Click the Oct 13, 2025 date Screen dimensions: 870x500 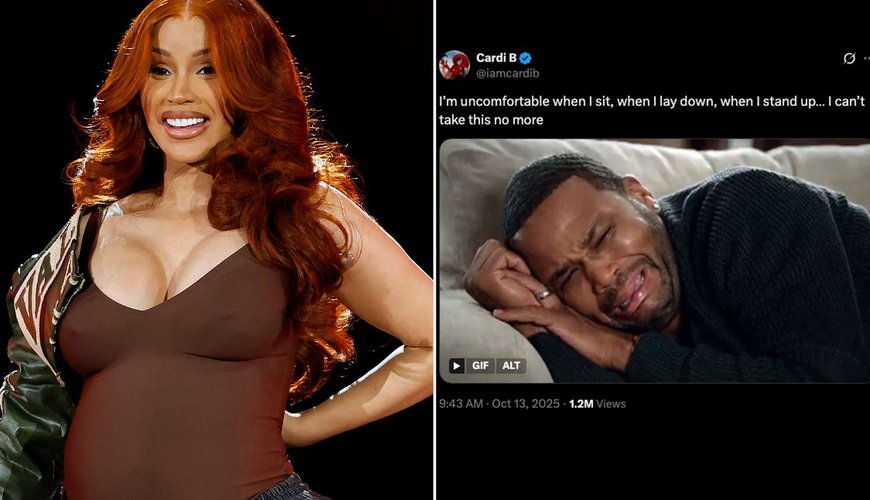(525, 403)
